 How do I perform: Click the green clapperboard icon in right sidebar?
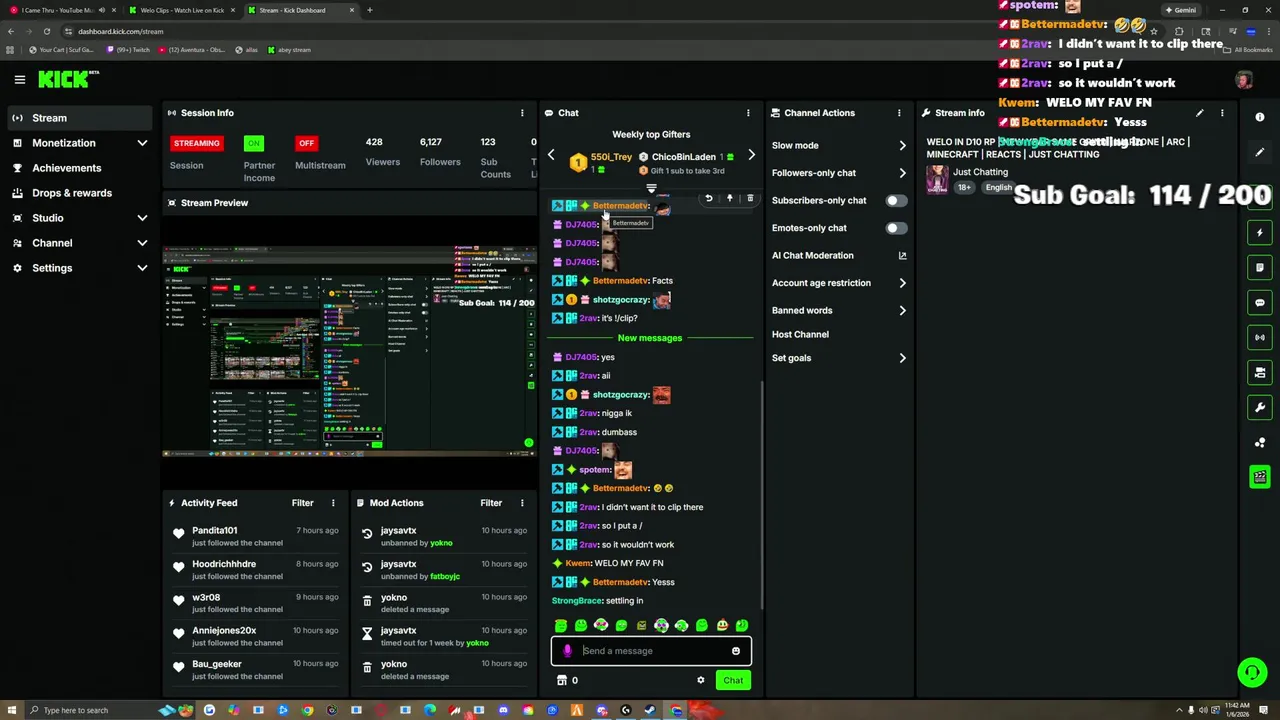pyautogui.click(x=1260, y=477)
